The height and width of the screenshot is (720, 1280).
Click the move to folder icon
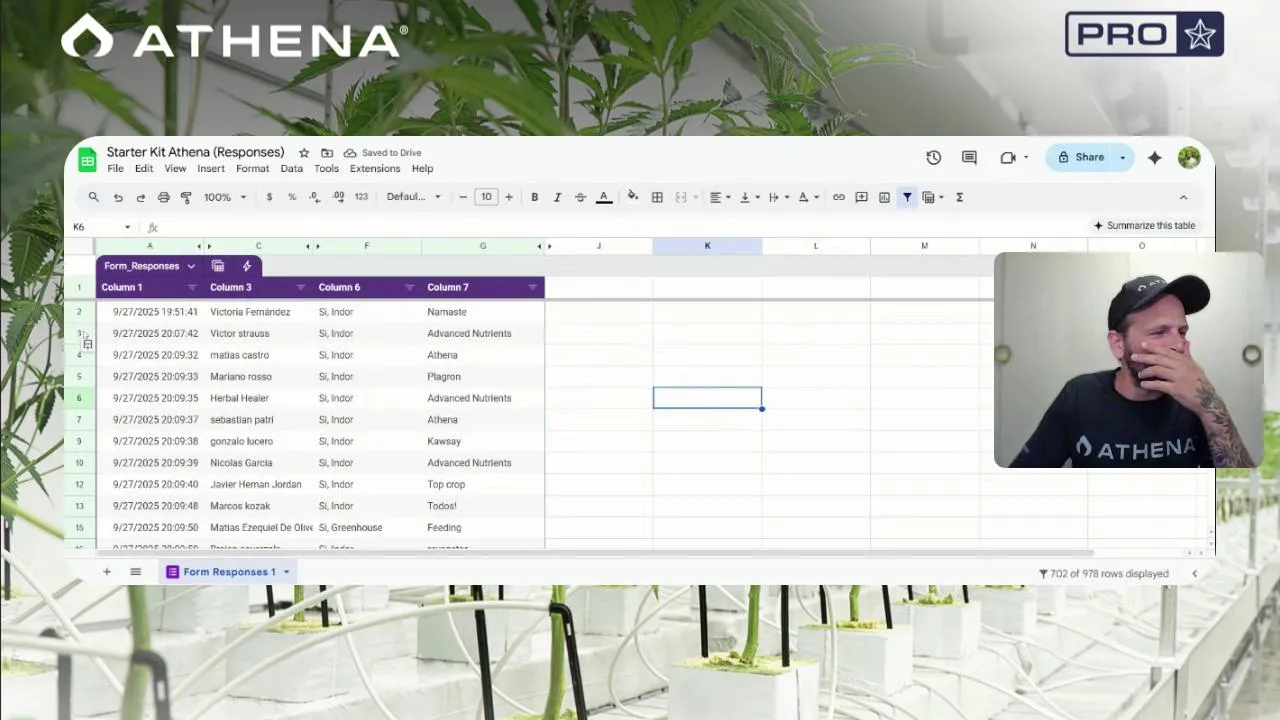327,153
